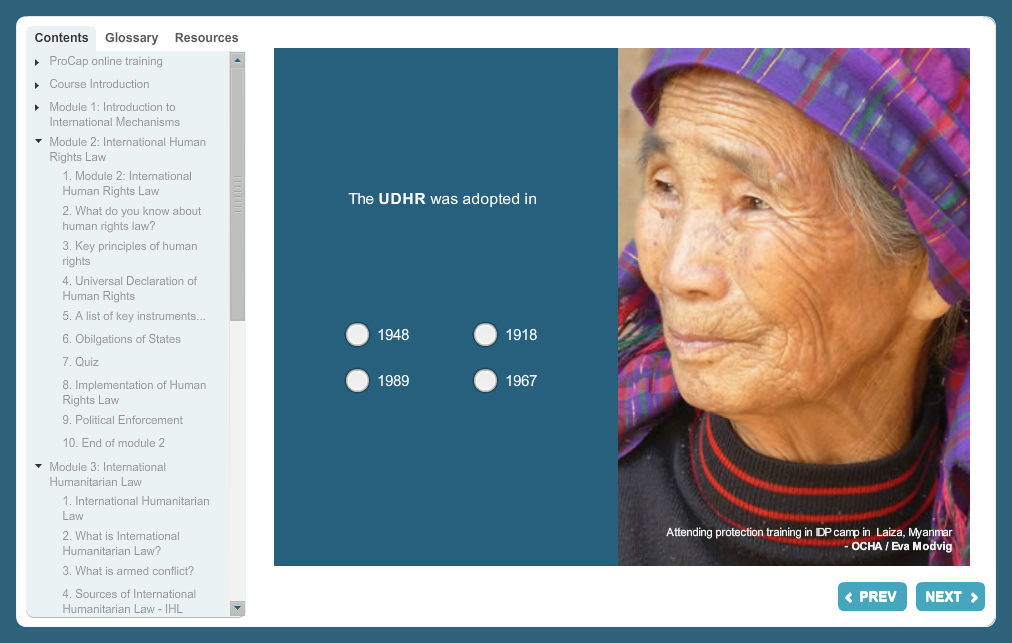The height and width of the screenshot is (643, 1012).
Task: Click the scroll up arrow in contents panel
Action: click(x=238, y=60)
